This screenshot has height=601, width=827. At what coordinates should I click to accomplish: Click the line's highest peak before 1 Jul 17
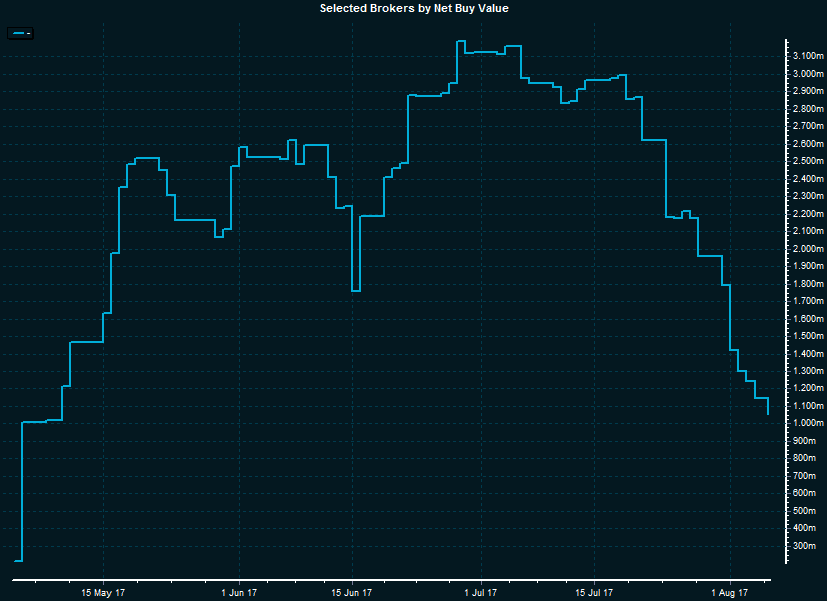click(460, 42)
